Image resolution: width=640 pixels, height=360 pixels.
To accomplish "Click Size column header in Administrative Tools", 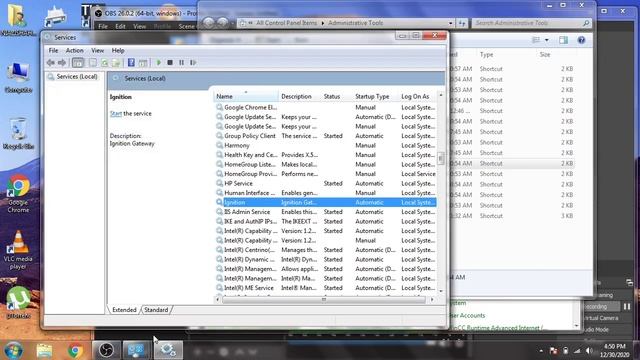I will 545,54.
